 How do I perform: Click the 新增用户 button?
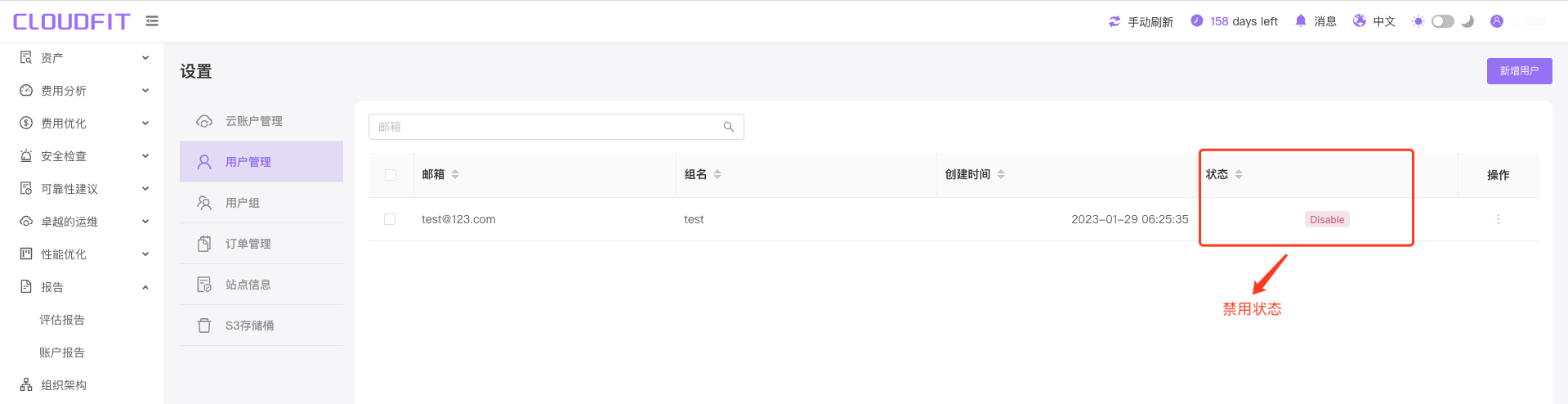pos(1519,71)
